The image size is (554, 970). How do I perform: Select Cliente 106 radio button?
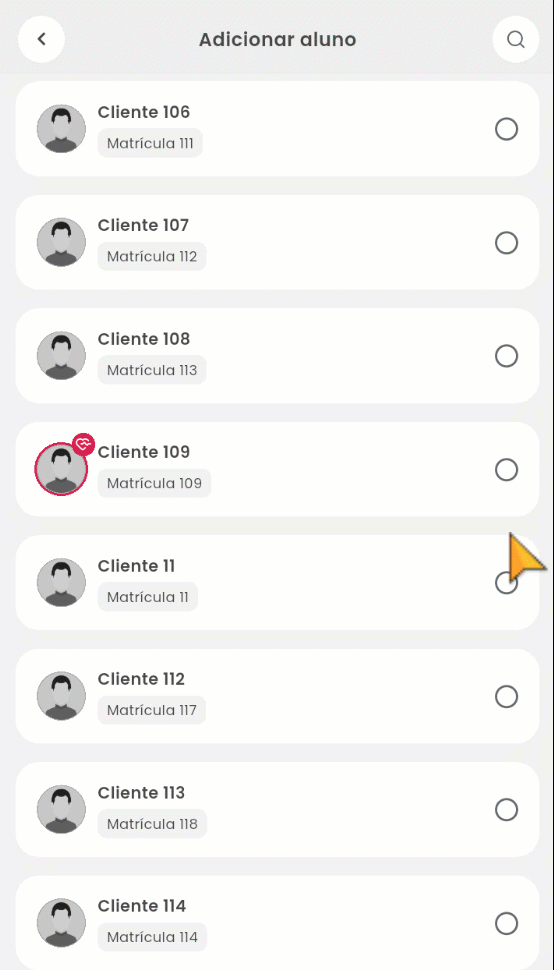click(x=506, y=129)
